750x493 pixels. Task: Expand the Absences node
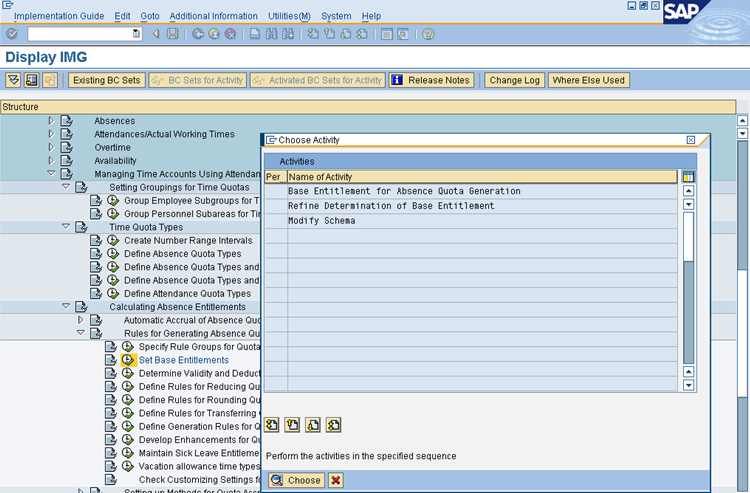[51, 121]
